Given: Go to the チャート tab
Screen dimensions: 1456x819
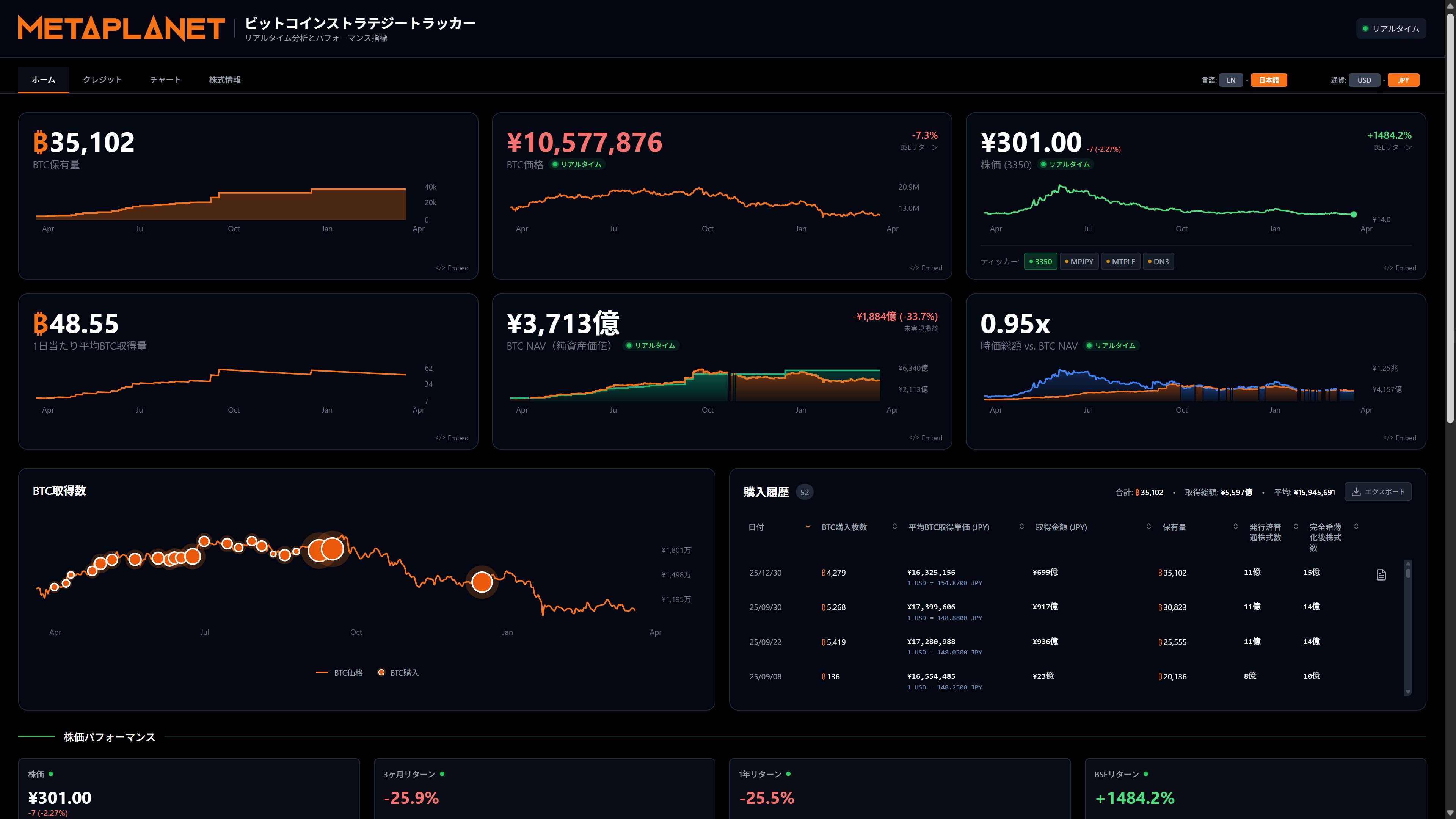Looking at the screenshot, I should click(166, 80).
